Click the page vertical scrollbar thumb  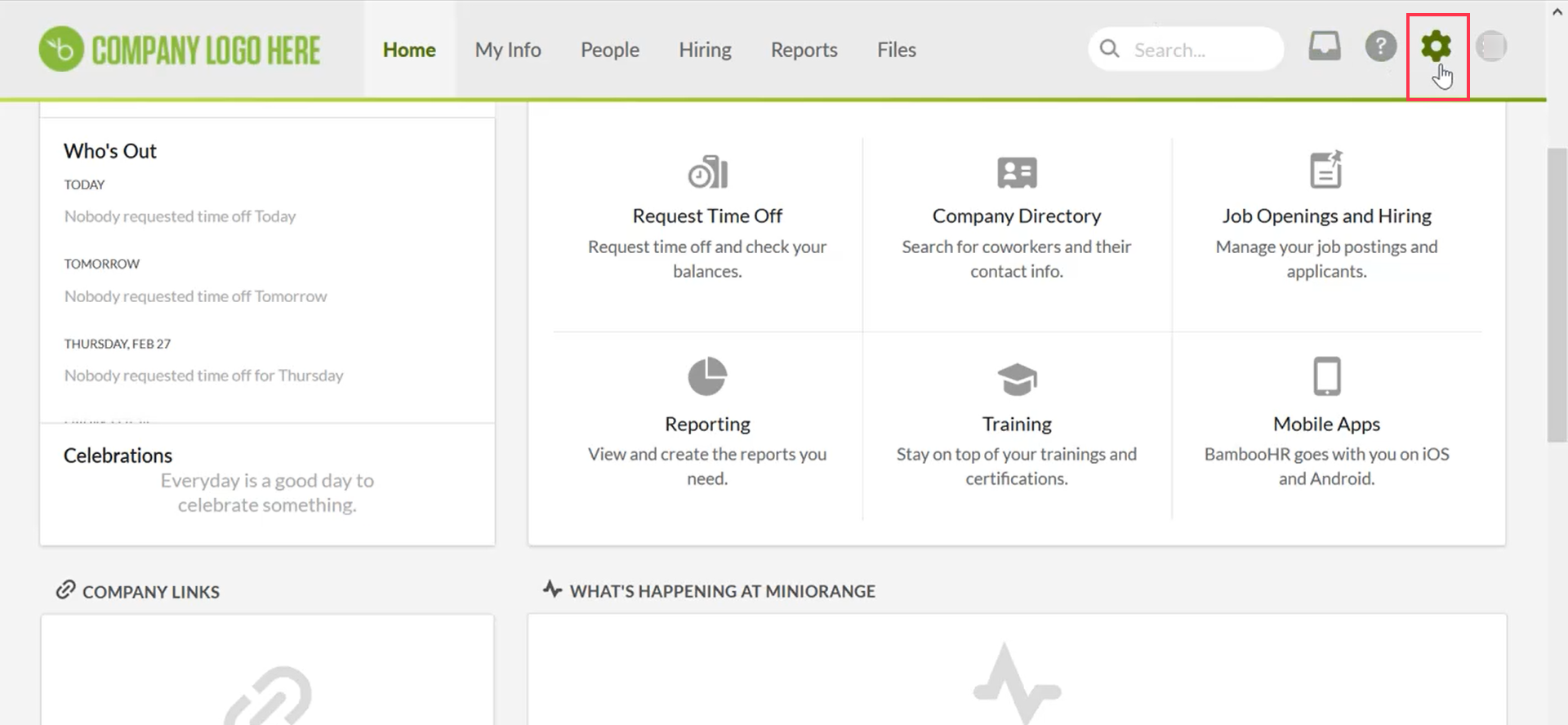[1557, 296]
